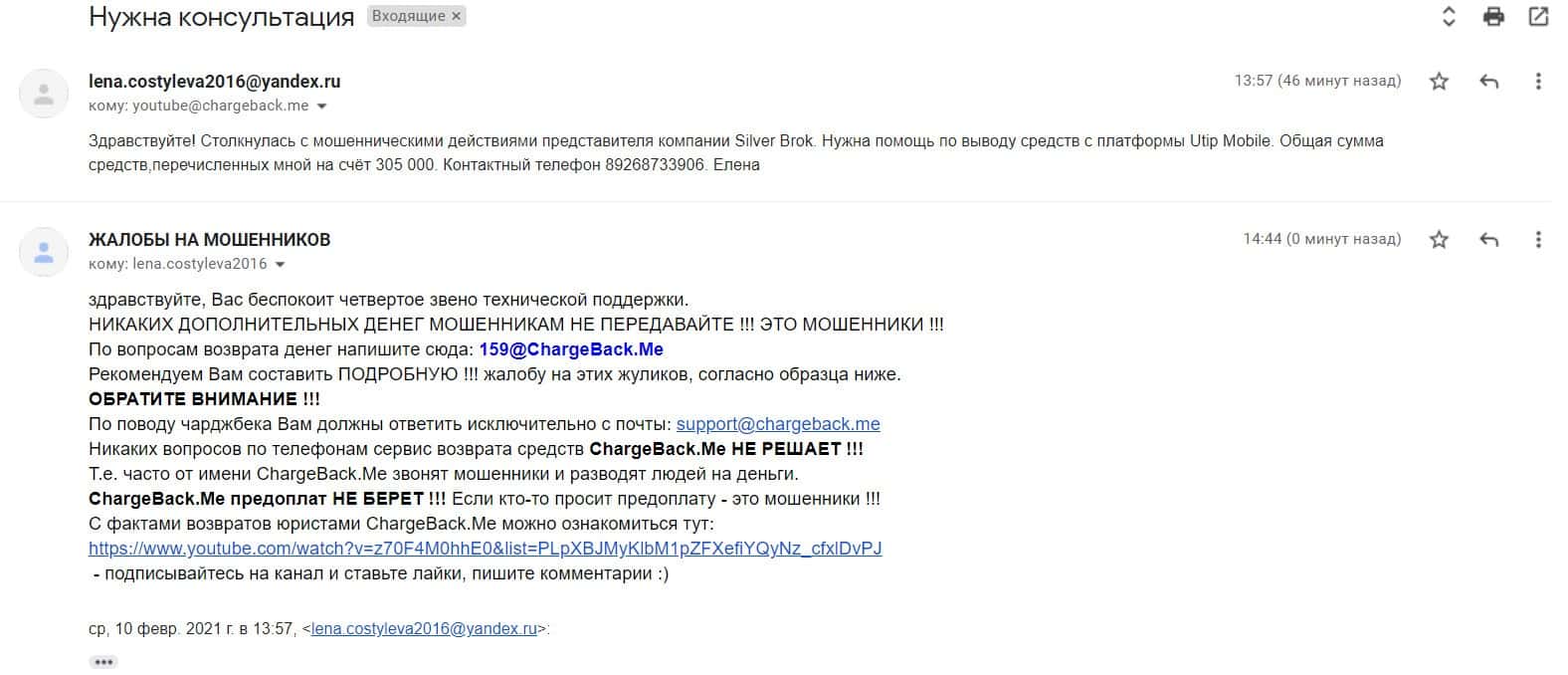Click avatar of lena.costyleva2016 sender
Image resolution: width=1568 pixels, height=675 pixels.
(x=44, y=94)
